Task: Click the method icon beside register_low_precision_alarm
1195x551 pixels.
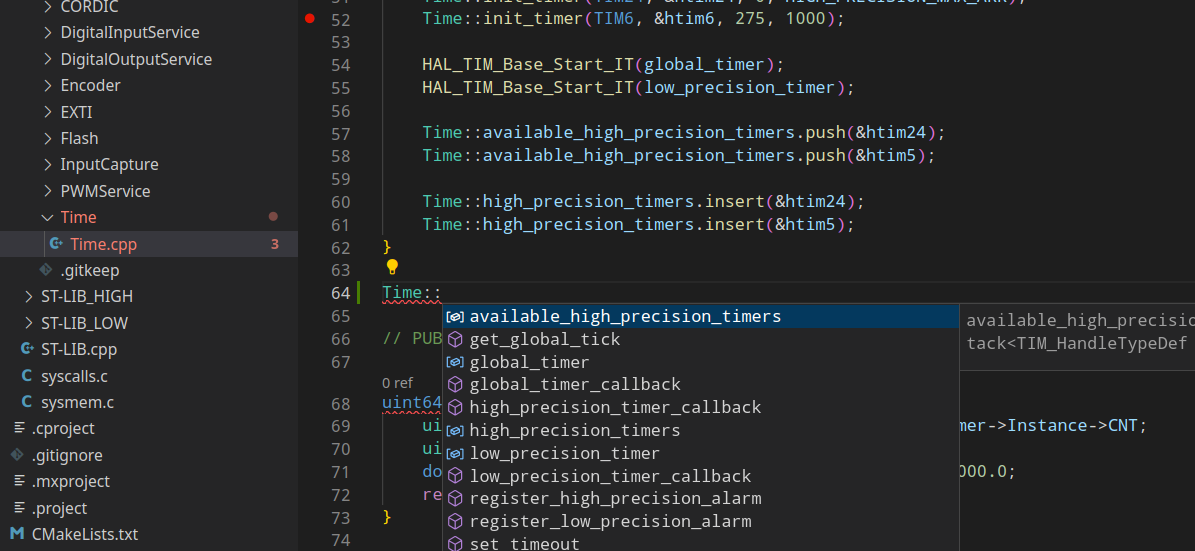Action: click(455, 522)
